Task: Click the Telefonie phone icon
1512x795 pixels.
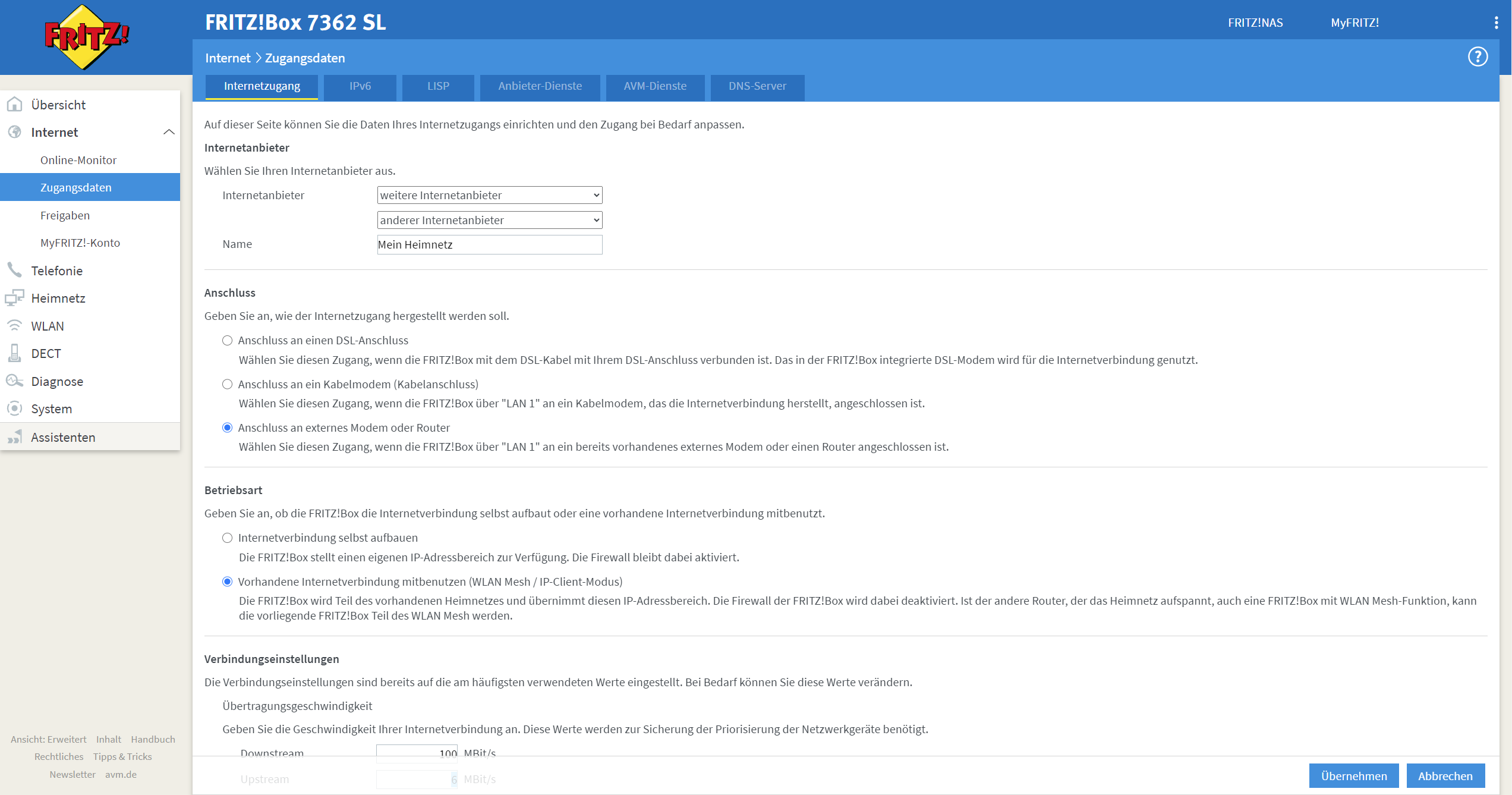Action: 15,270
